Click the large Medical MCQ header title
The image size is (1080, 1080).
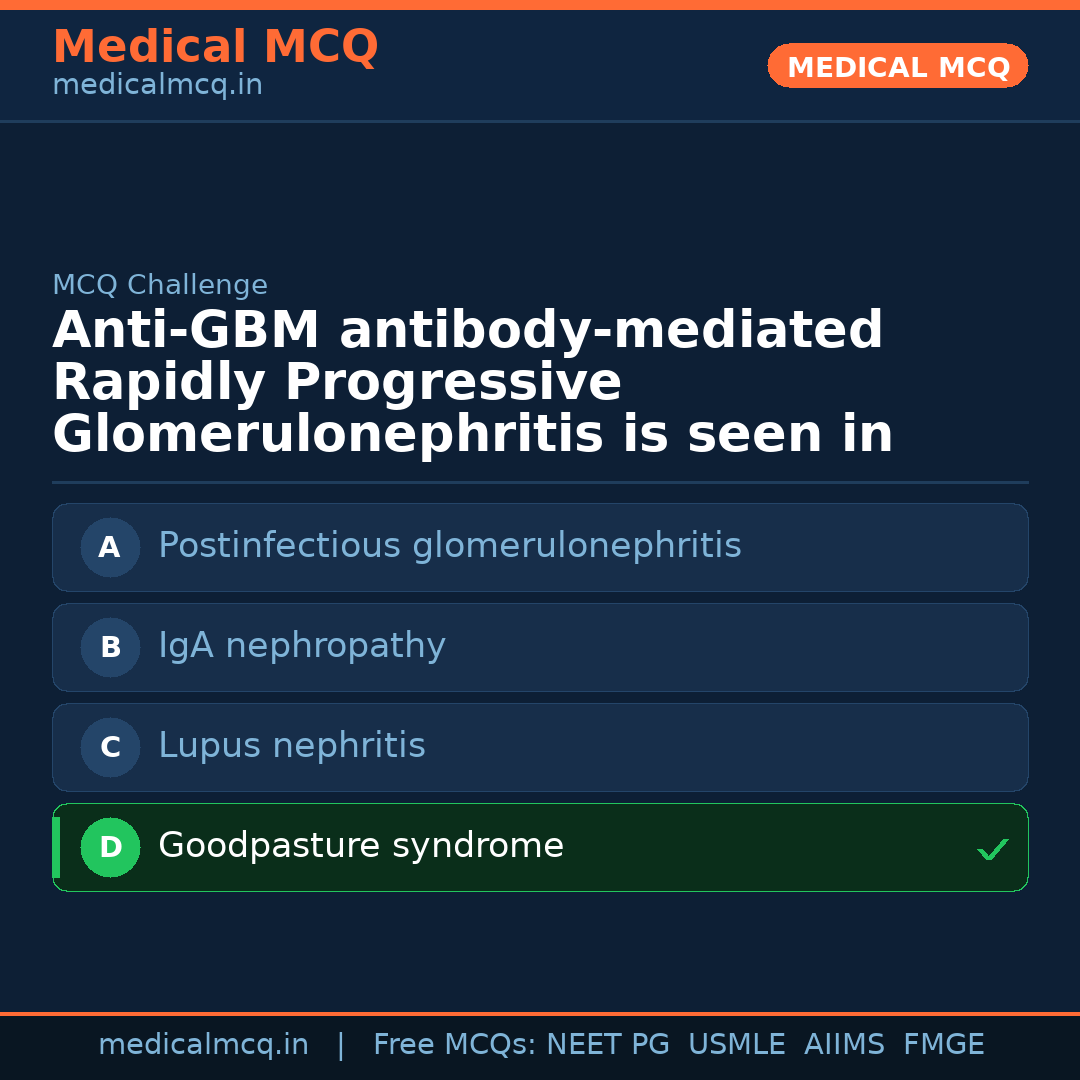pos(215,47)
